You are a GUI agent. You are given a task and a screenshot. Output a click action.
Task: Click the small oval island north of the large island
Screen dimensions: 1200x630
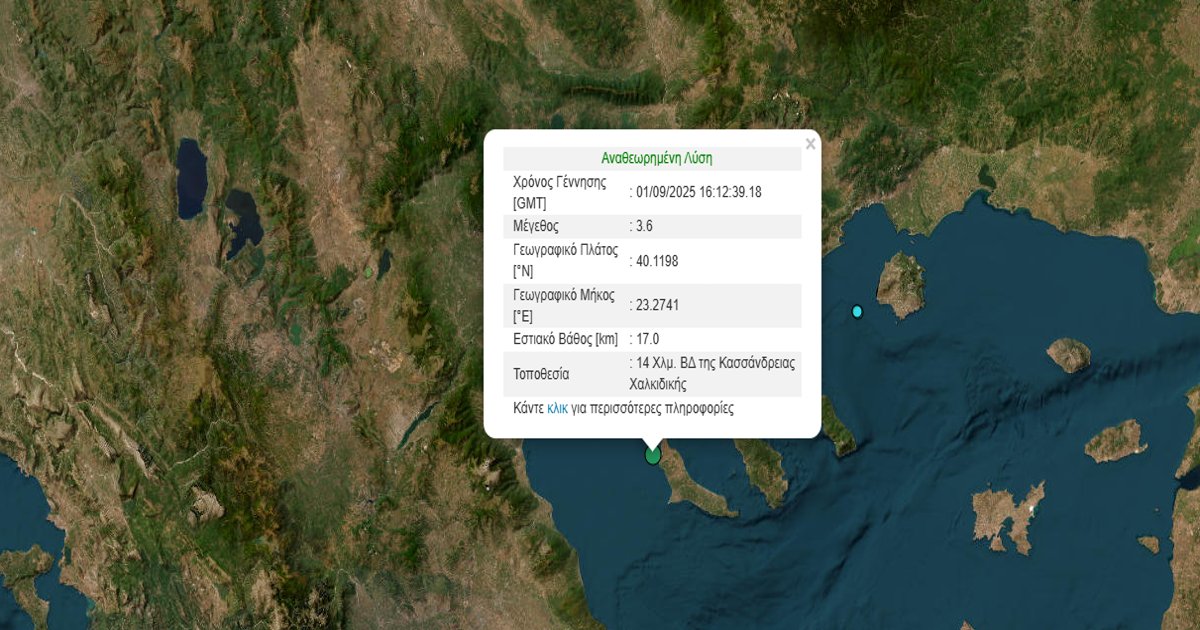tap(1068, 354)
